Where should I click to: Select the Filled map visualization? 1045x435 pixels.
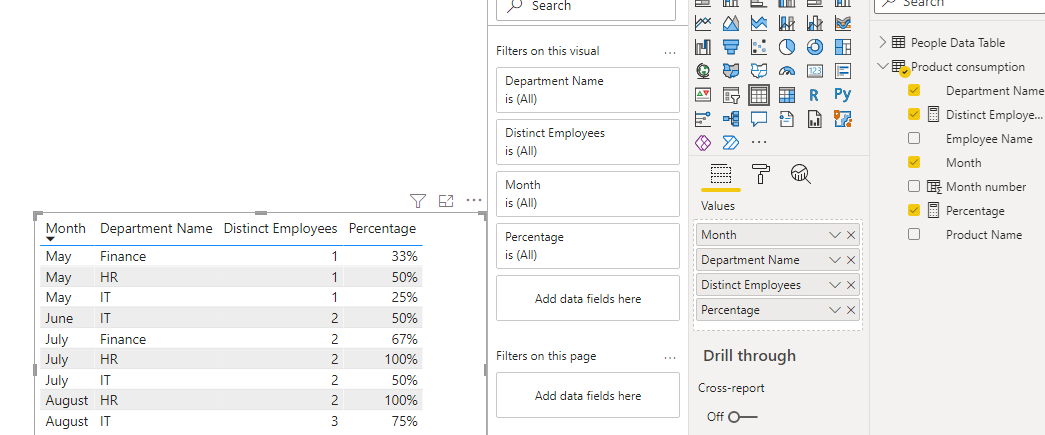pyautogui.click(x=731, y=71)
